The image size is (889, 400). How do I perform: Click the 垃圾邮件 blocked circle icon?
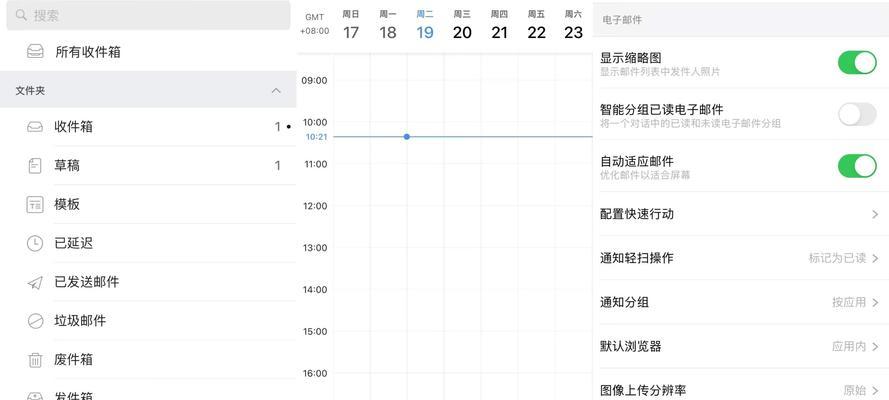[35, 321]
